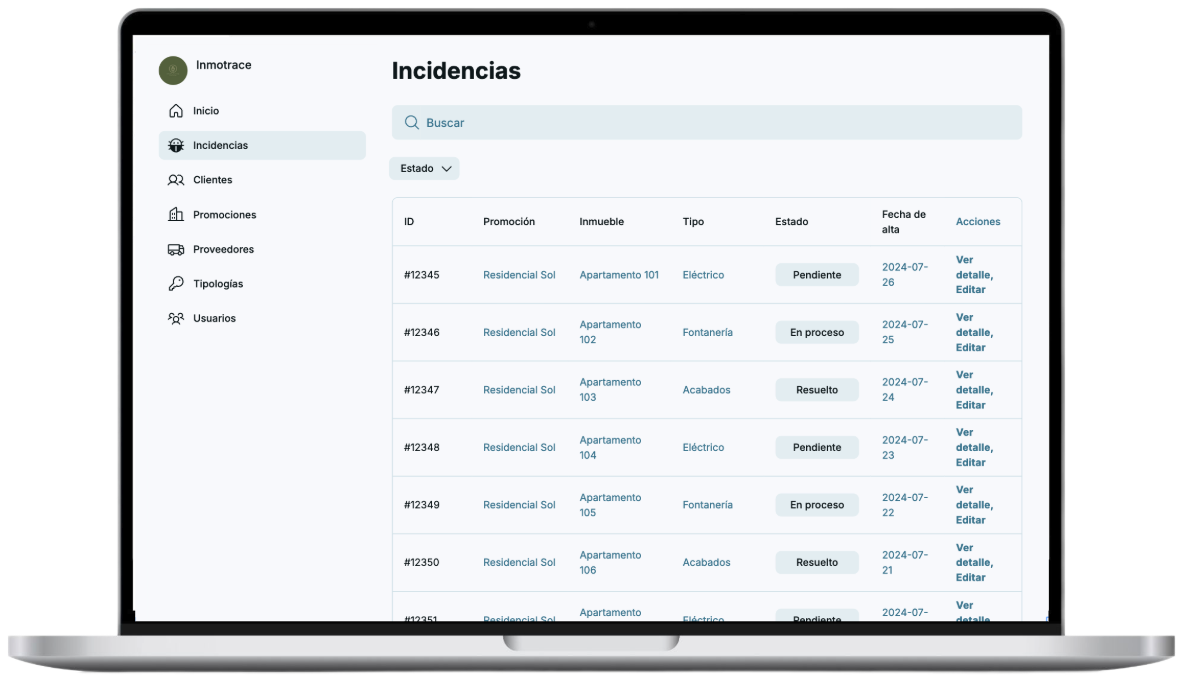Expand the Estado filter dropdown
Screen dimensions: 1179x679
pos(424,169)
